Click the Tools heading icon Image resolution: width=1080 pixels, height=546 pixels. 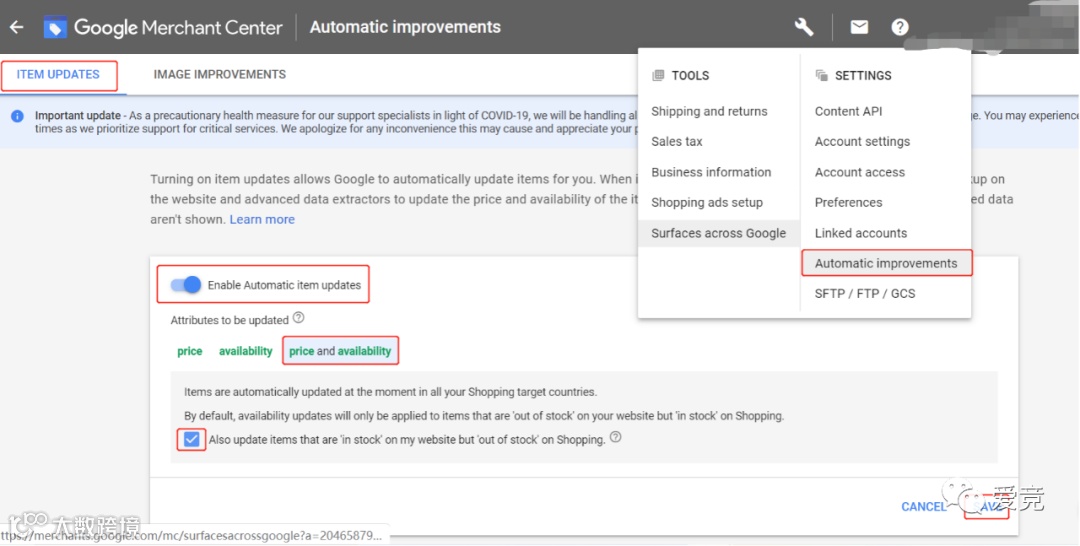point(658,76)
